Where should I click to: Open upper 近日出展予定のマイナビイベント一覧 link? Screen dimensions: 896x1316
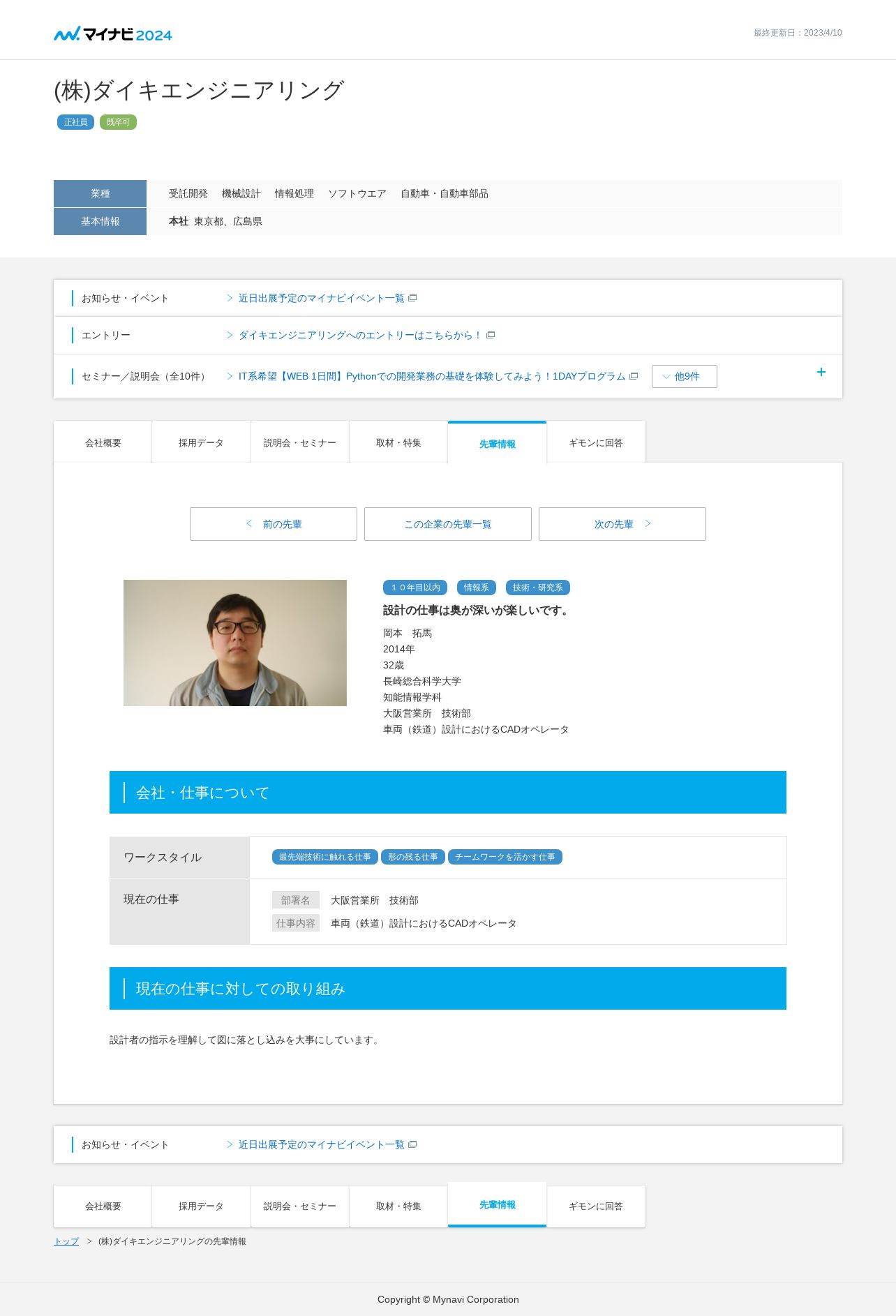click(x=321, y=298)
